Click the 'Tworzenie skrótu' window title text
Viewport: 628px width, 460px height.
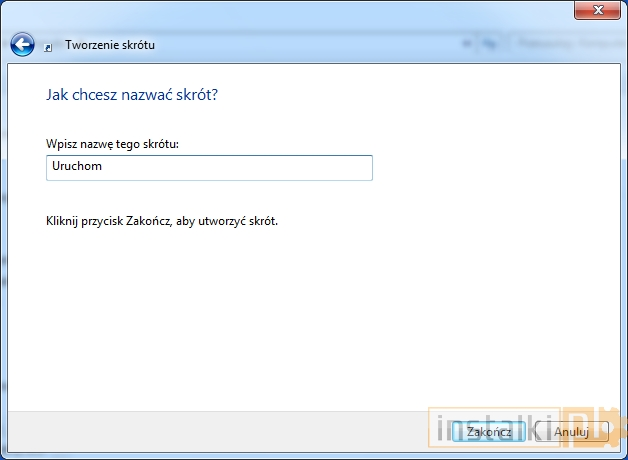[x=110, y=45]
